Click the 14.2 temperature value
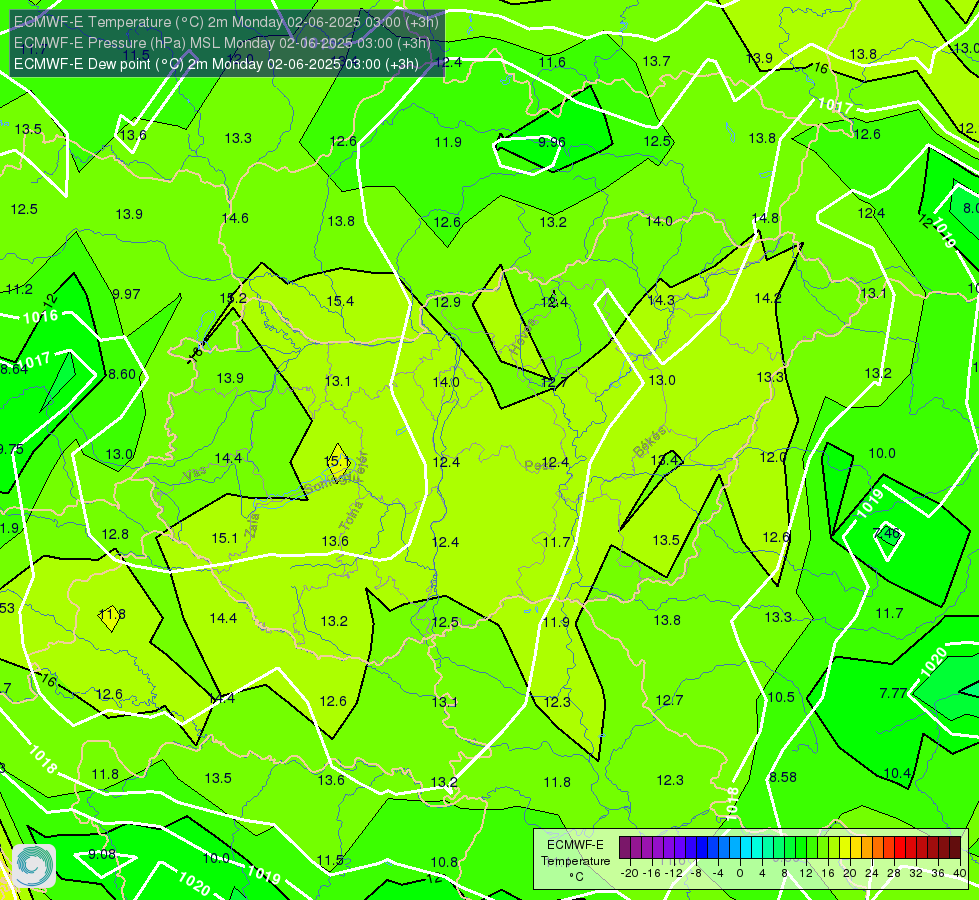Image resolution: width=979 pixels, height=900 pixels. [768, 299]
